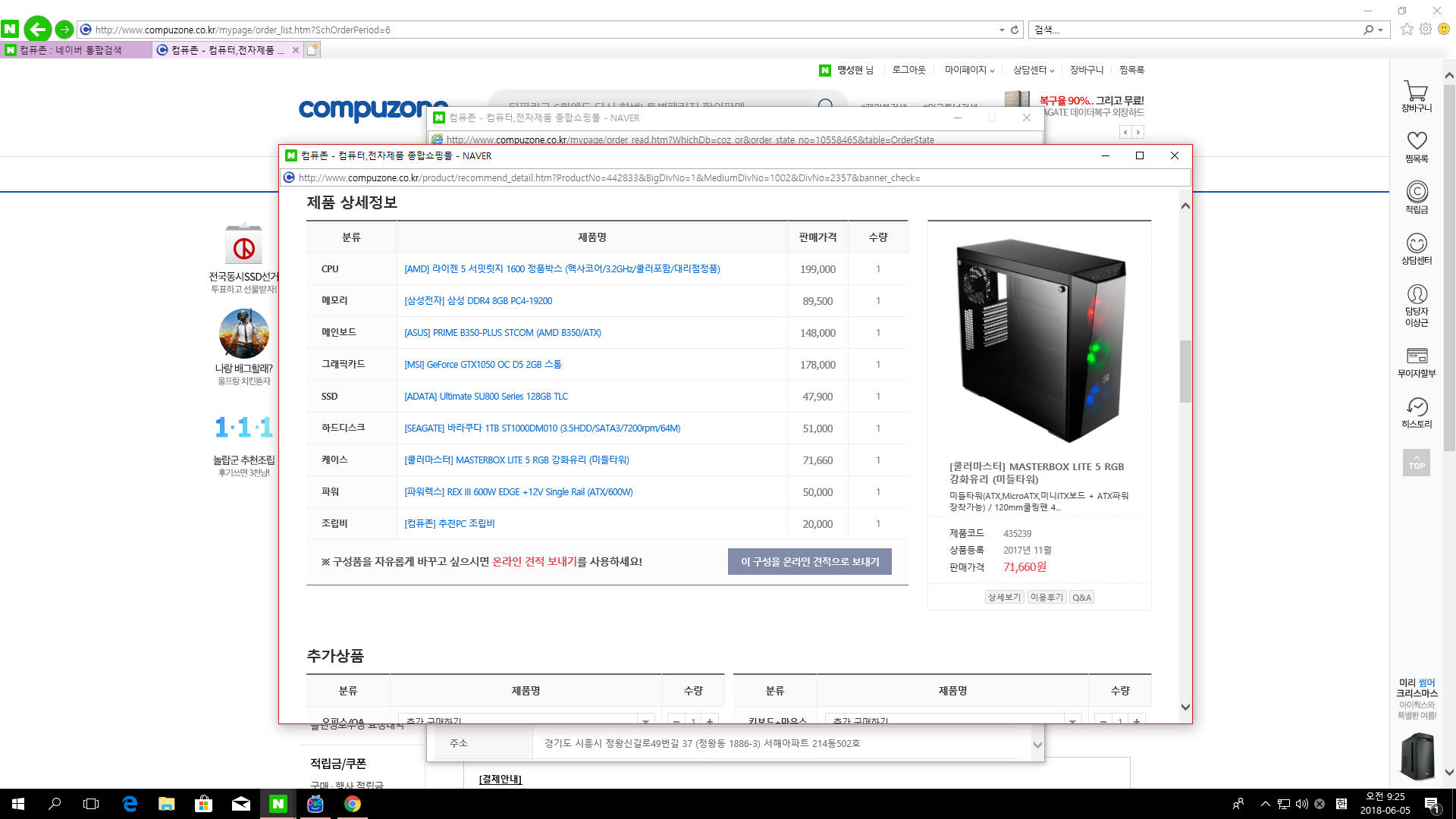This screenshot has height=819, width=1456.
Task: Open Chrome from the taskbar
Action: [353, 804]
